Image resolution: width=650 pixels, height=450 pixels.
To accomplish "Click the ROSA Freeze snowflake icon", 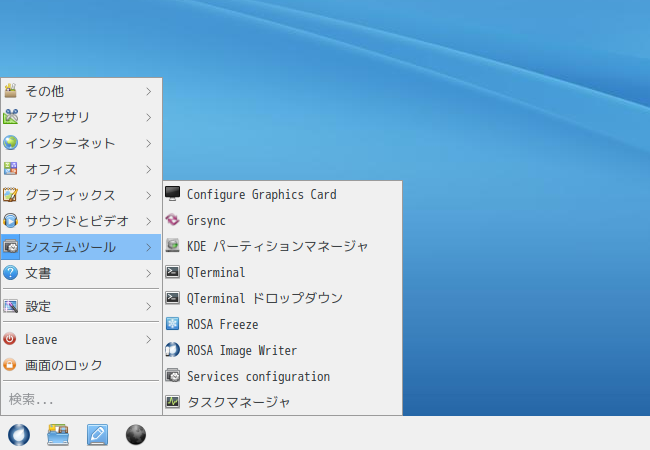I will [x=172, y=324].
